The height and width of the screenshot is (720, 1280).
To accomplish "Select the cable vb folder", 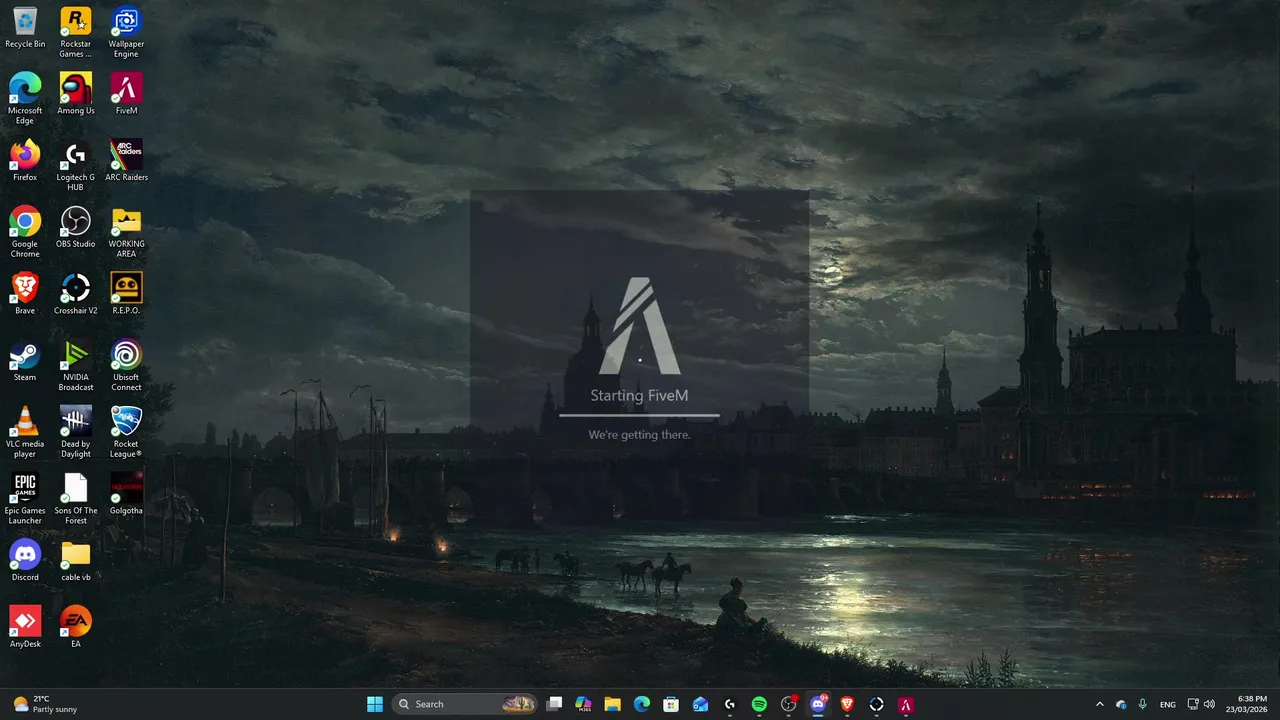I will 76,561.
